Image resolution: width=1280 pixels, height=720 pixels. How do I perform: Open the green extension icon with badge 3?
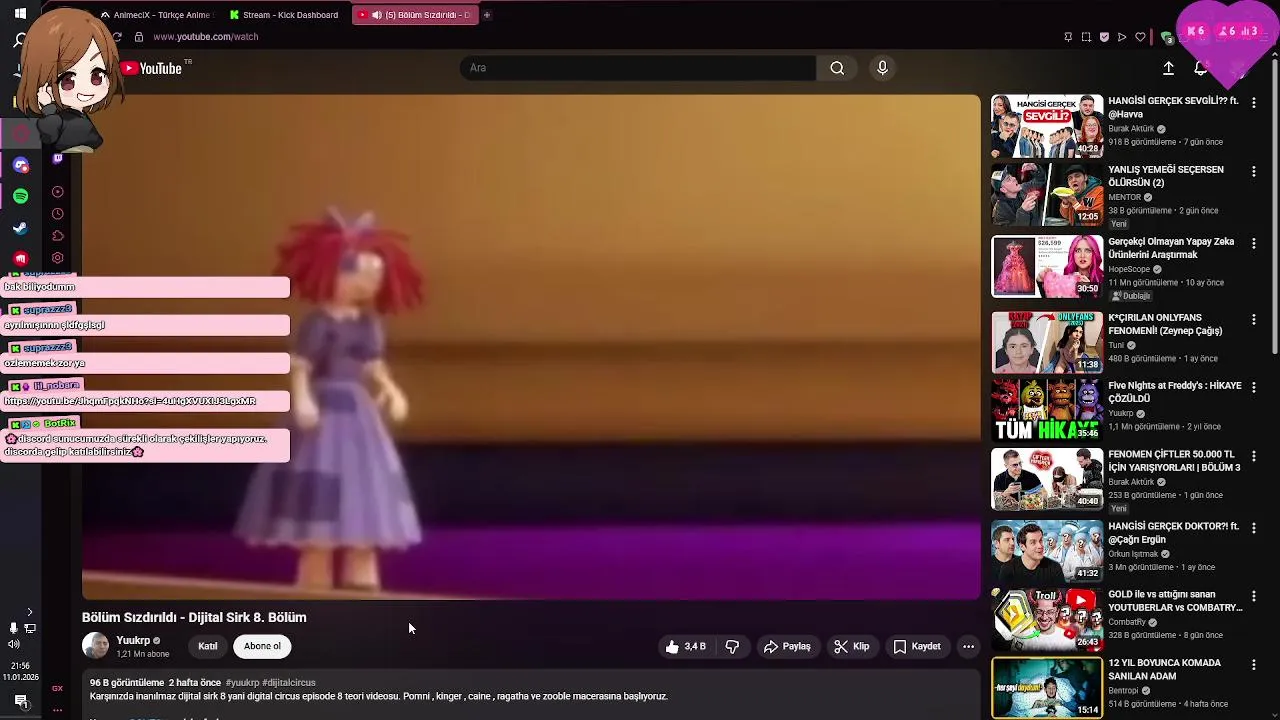tap(1166, 37)
